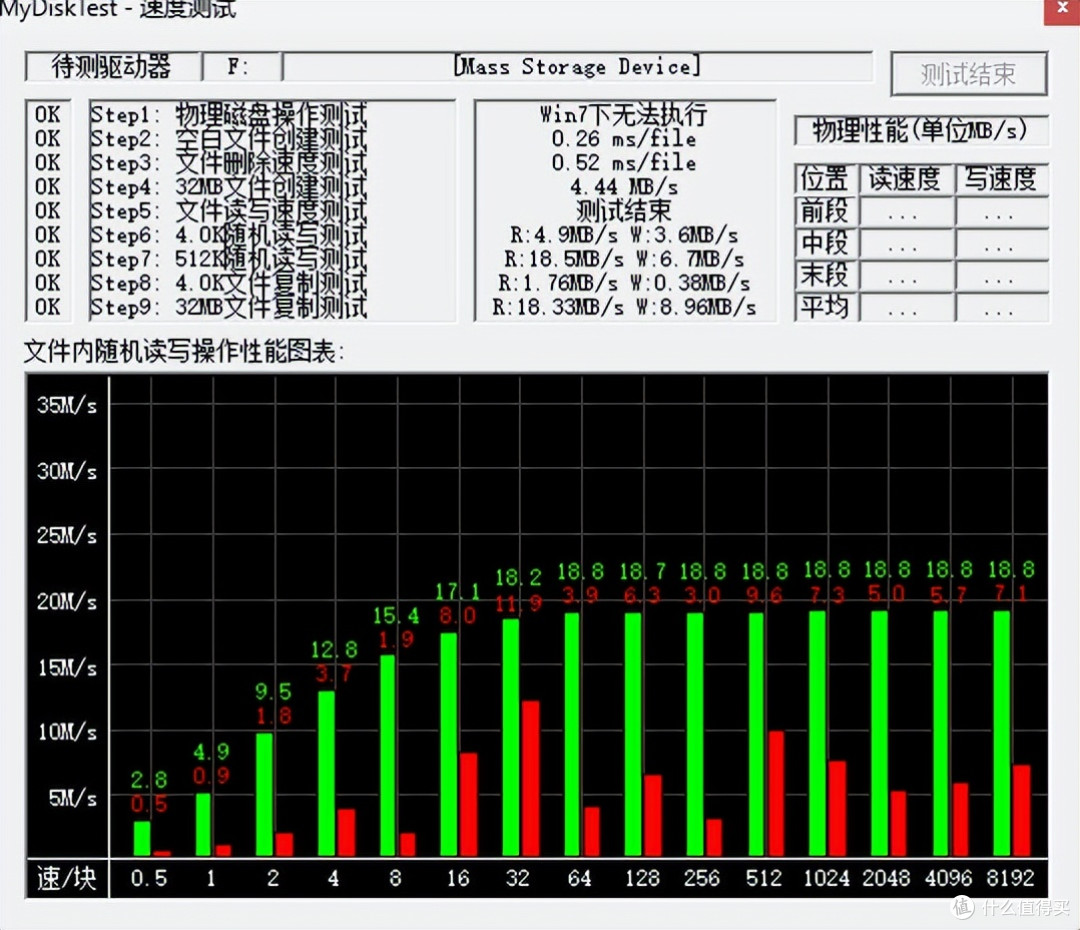The width and height of the screenshot is (1080, 930).
Task: Click the 5M/s axis label
Action: pyautogui.click(x=72, y=798)
